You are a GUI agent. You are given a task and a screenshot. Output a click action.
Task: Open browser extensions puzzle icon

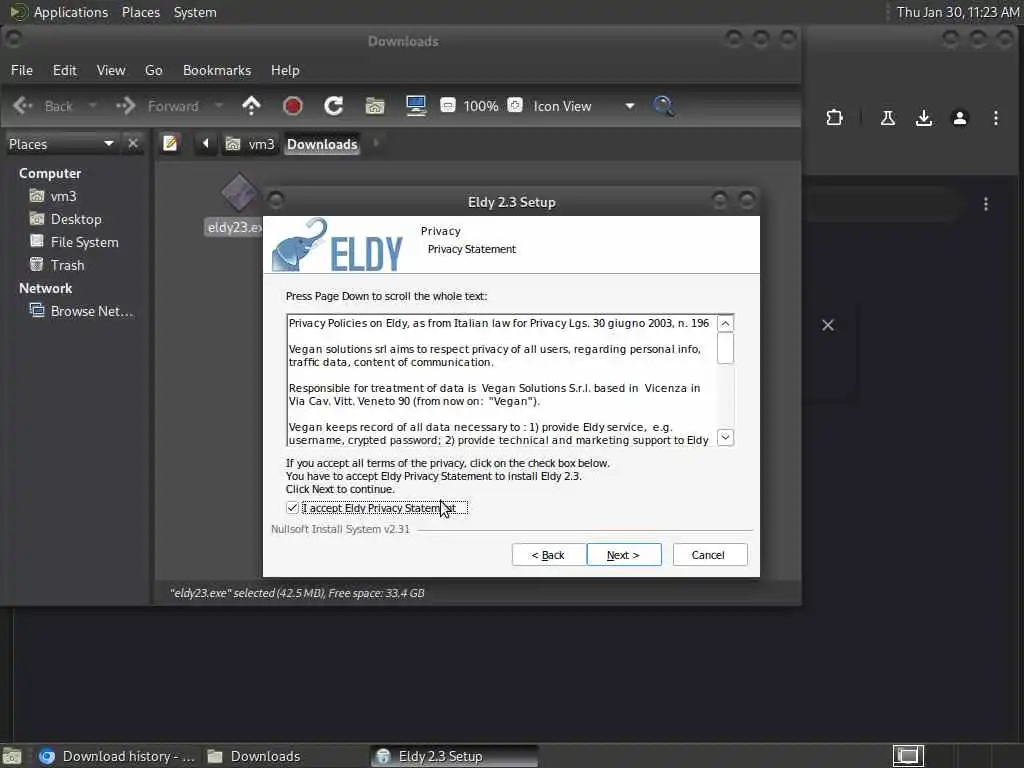pos(834,118)
